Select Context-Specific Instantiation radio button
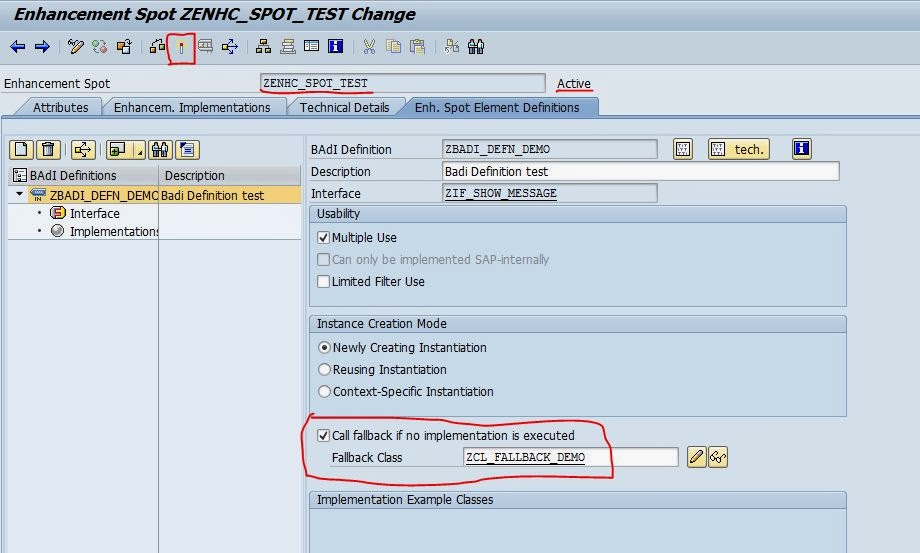This screenshot has width=920, height=553. point(324,391)
